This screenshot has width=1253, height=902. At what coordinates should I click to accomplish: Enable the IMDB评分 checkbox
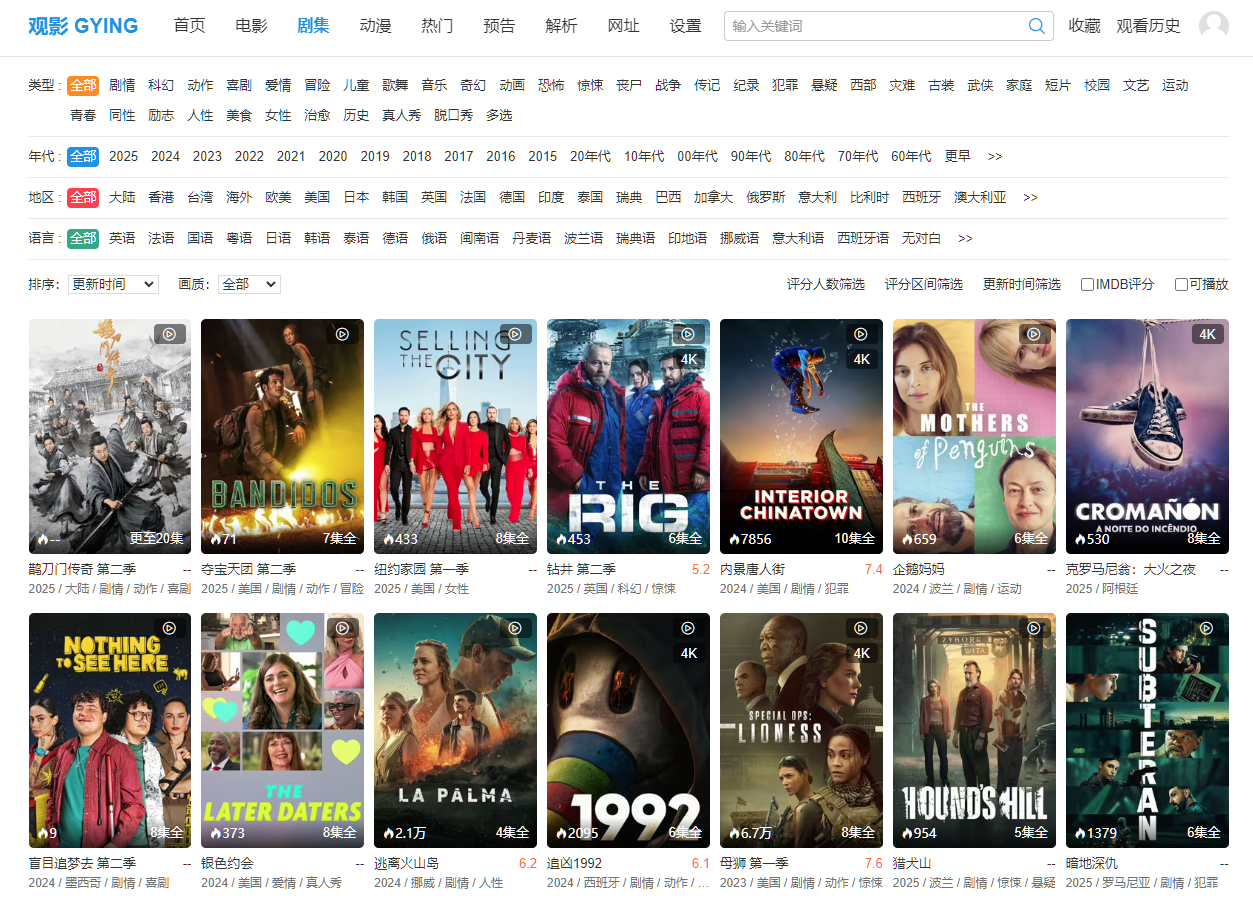pyautogui.click(x=1087, y=285)
